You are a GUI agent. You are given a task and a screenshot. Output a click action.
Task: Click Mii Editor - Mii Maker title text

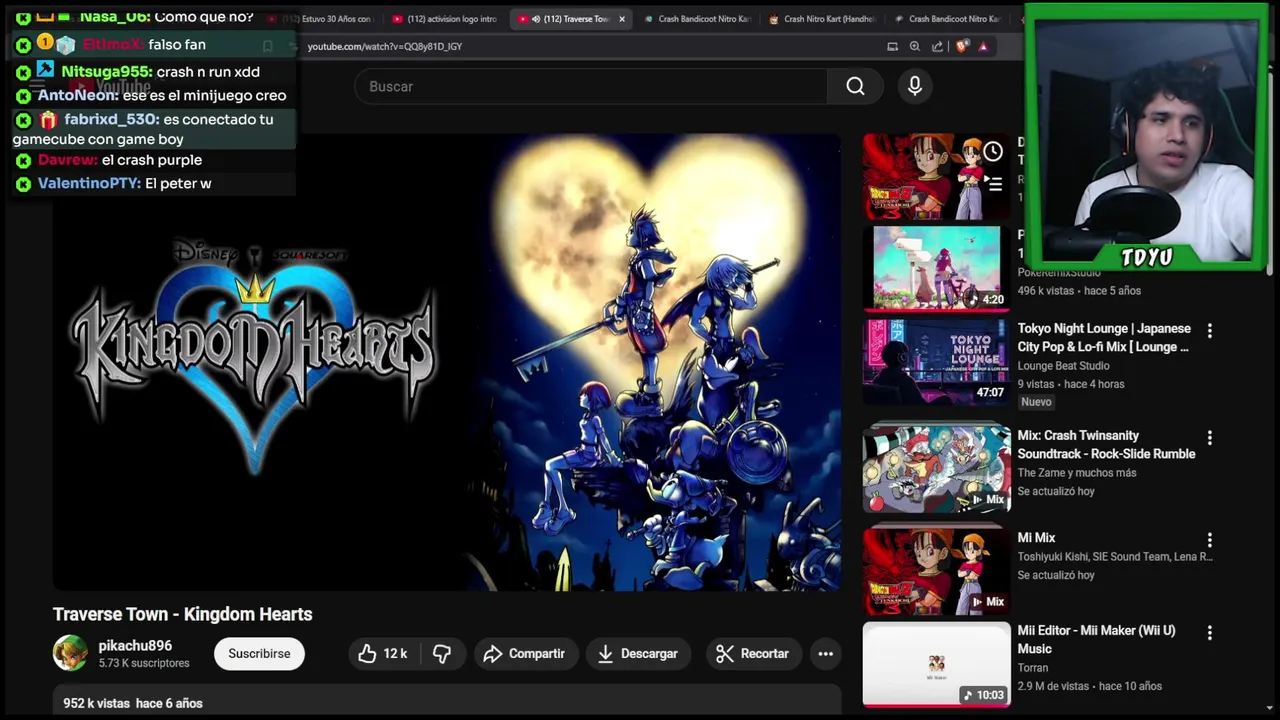click(x=1096, y=640)
